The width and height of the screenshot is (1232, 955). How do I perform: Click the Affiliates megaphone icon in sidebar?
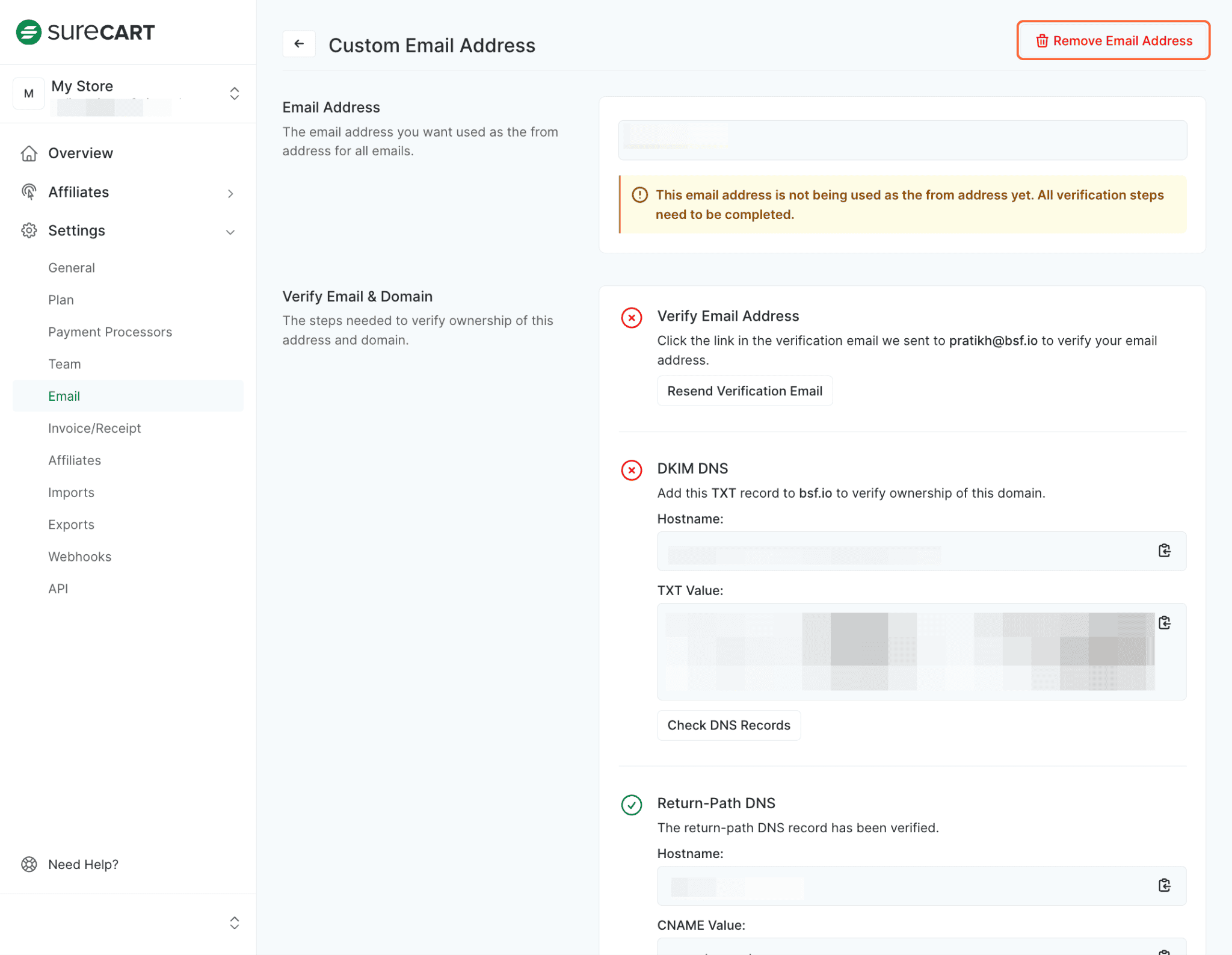(x=29, y=192)
